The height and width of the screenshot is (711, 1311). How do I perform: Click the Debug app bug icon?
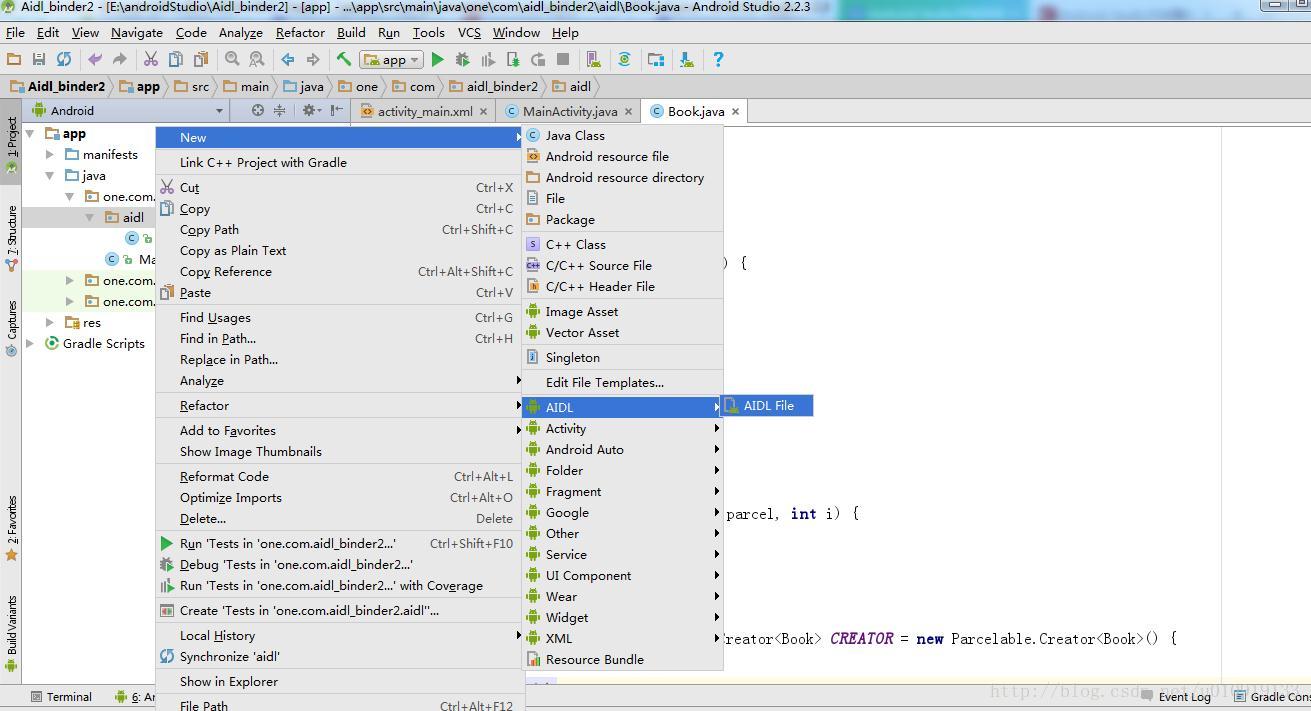pos(462,60)
